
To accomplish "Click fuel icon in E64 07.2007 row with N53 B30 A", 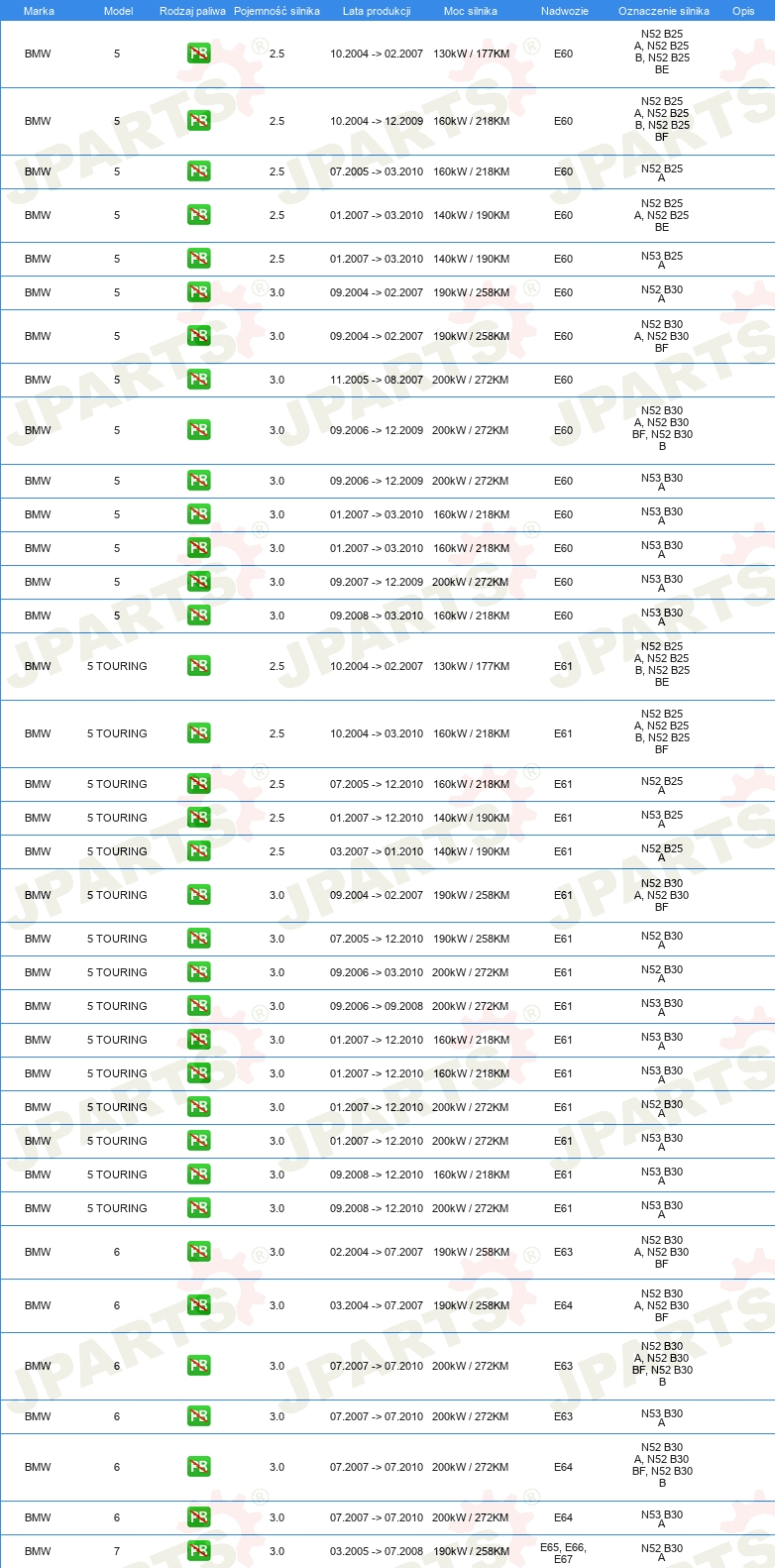I will coord(198,1517).
